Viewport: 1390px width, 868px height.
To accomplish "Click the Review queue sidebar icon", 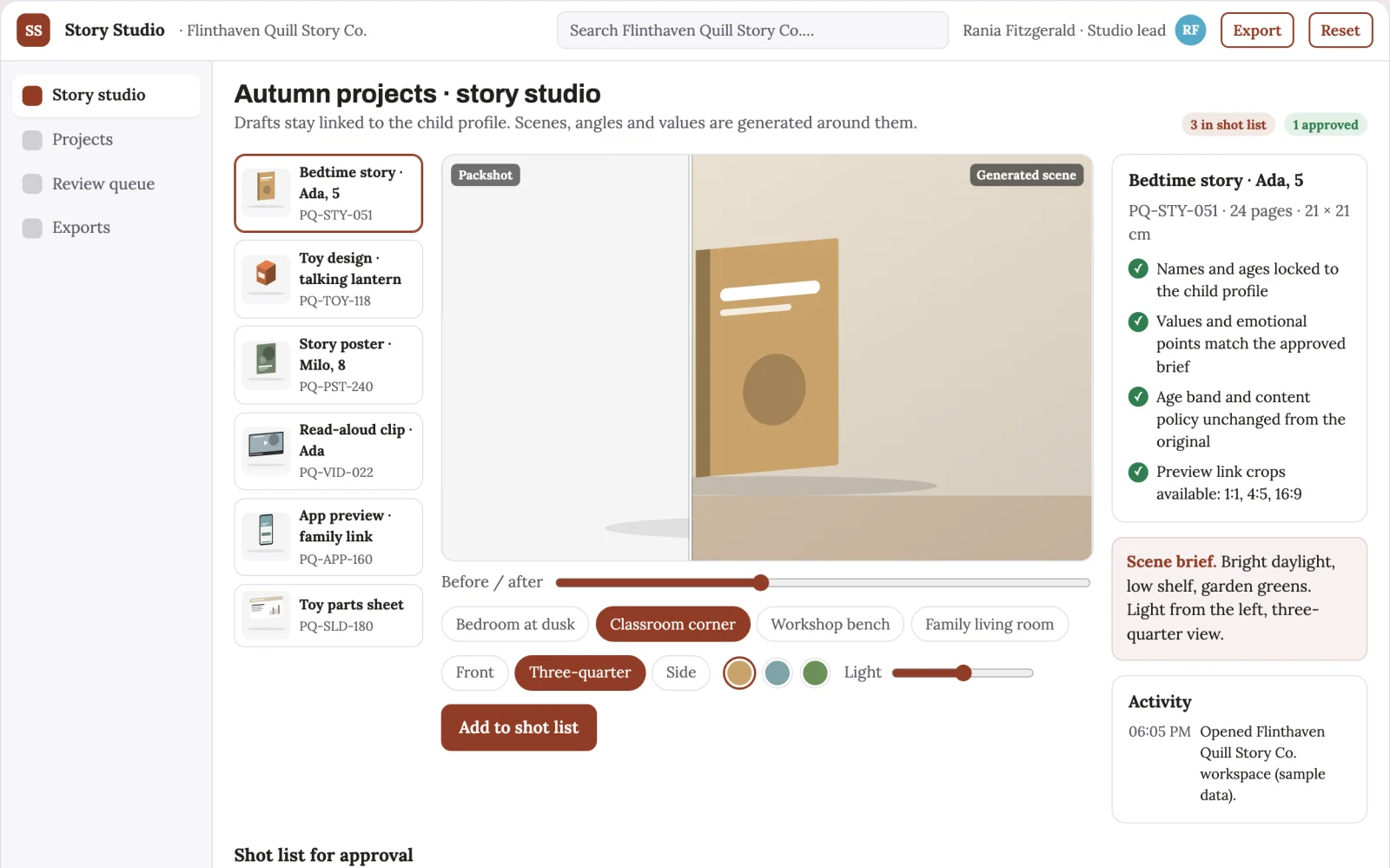I will point(32,184).
